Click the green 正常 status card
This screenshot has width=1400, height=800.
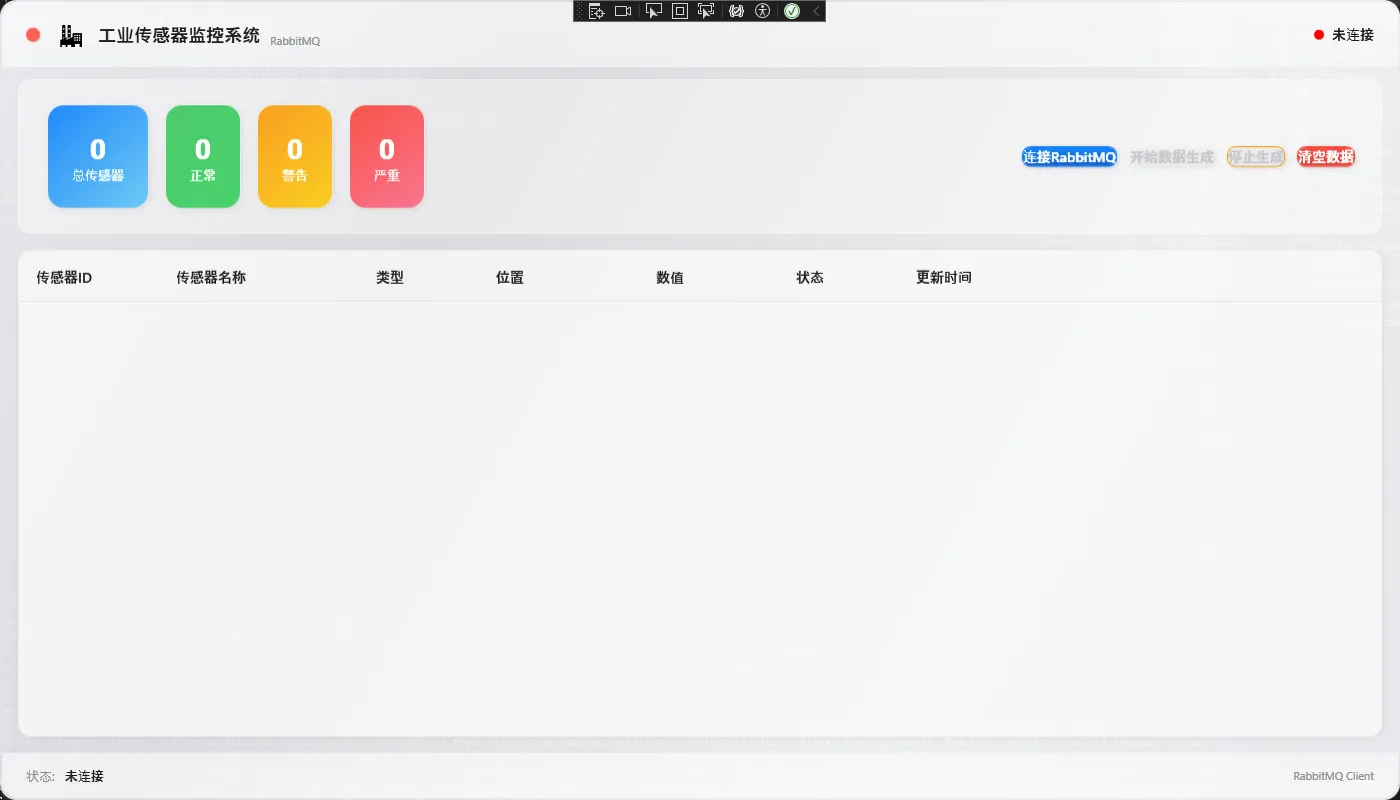pos(203,157)
